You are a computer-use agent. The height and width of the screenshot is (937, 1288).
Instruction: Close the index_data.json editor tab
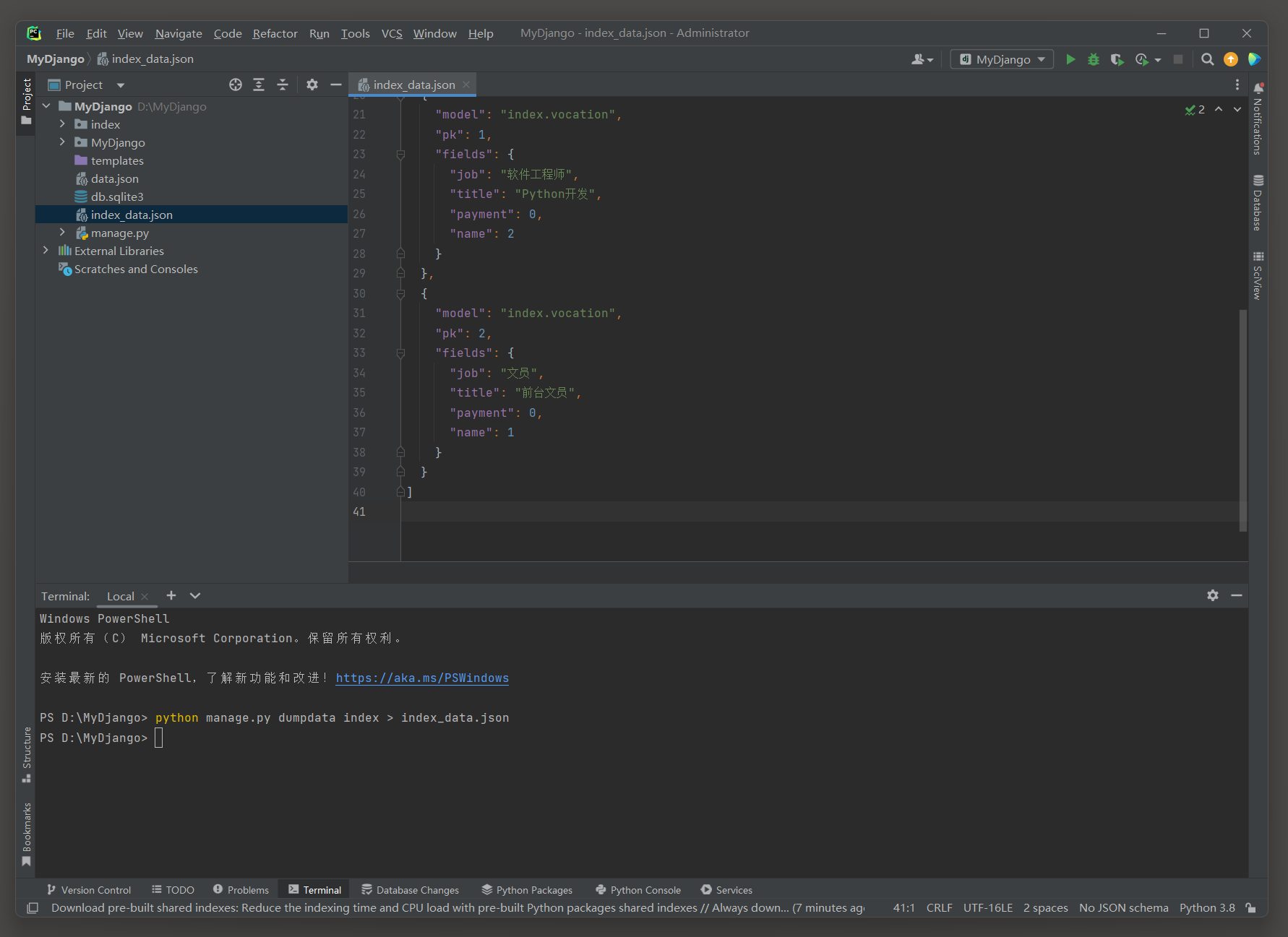466,85
